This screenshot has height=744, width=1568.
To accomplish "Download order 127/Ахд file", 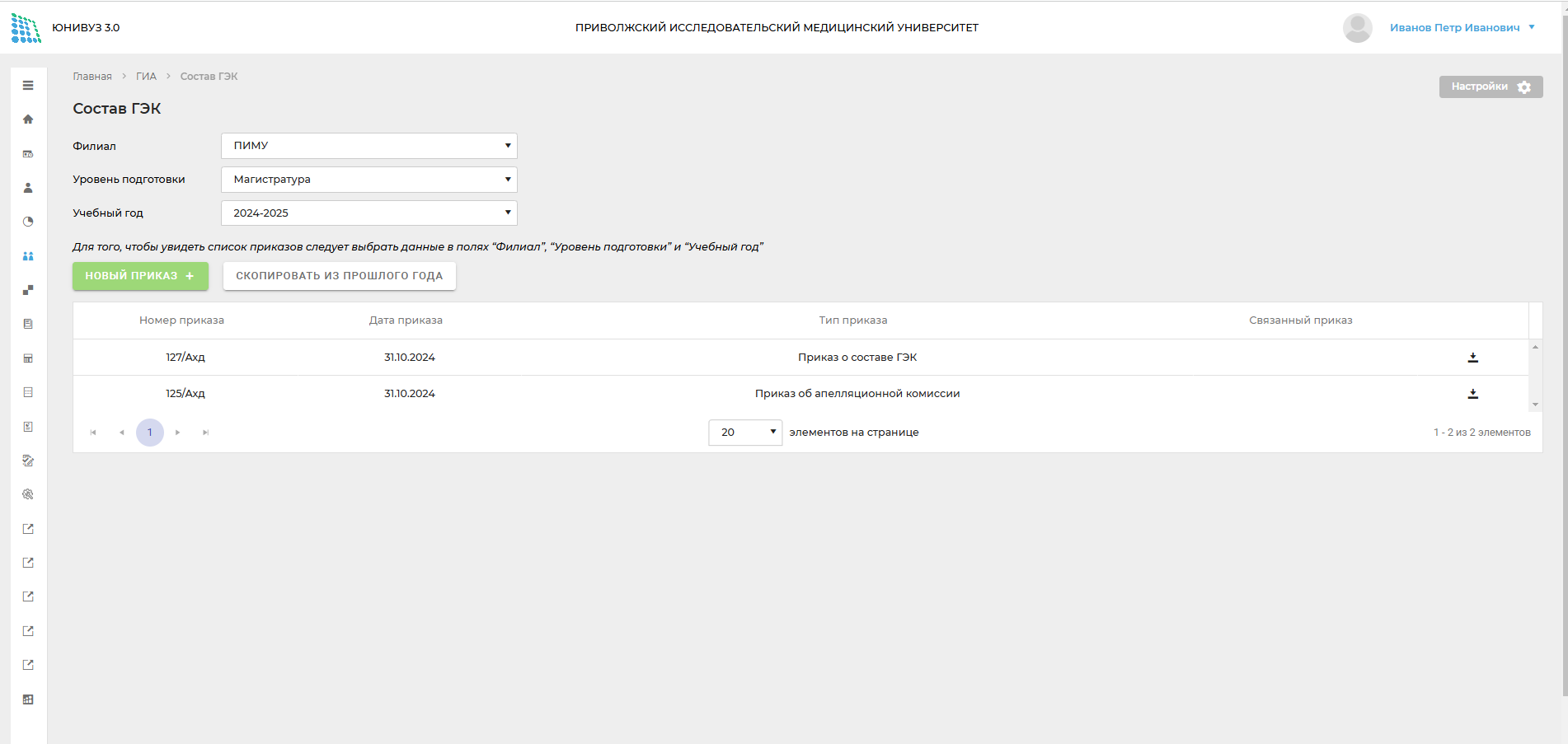I will [1473, 358].
